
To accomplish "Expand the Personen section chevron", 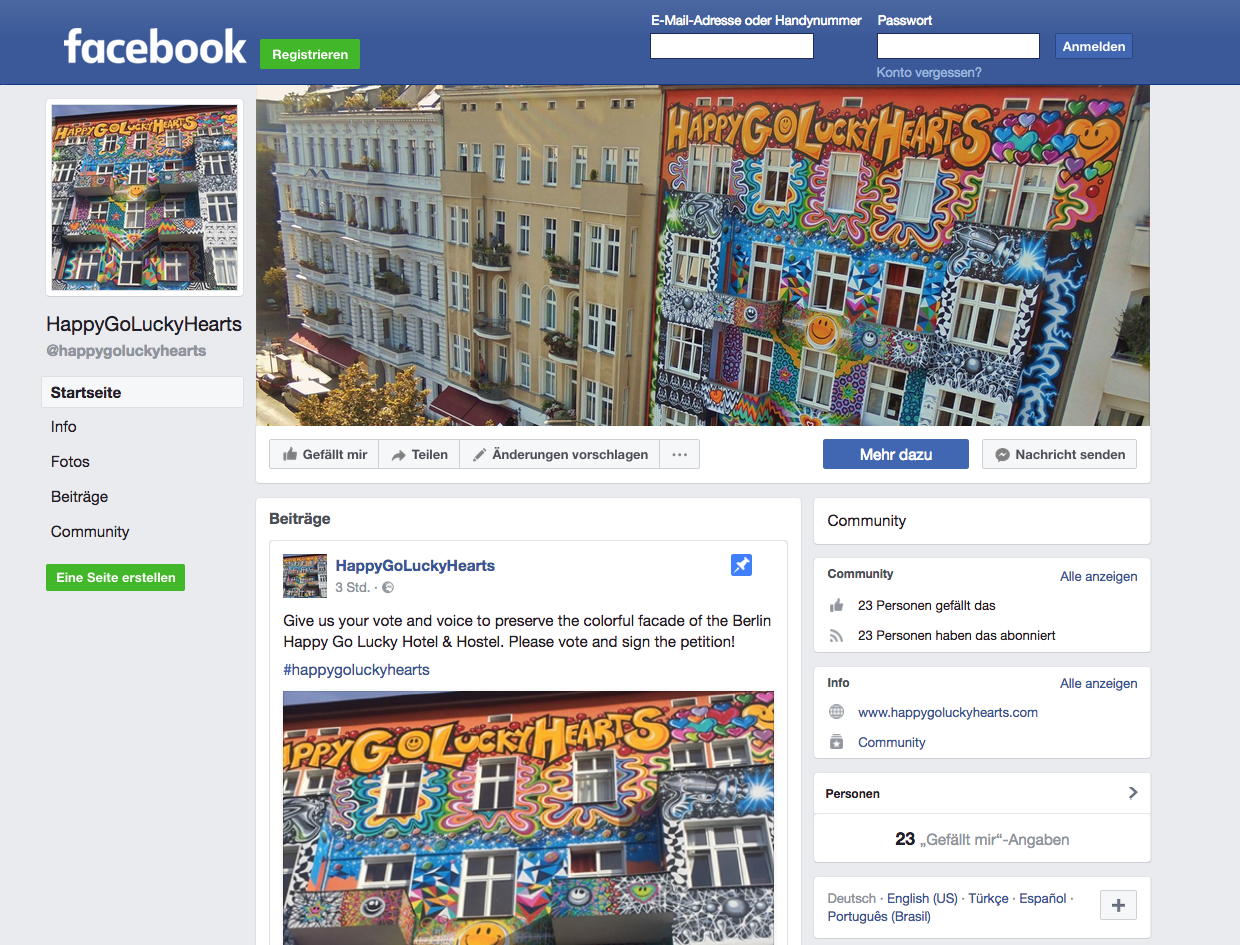I will point(1133,793).
